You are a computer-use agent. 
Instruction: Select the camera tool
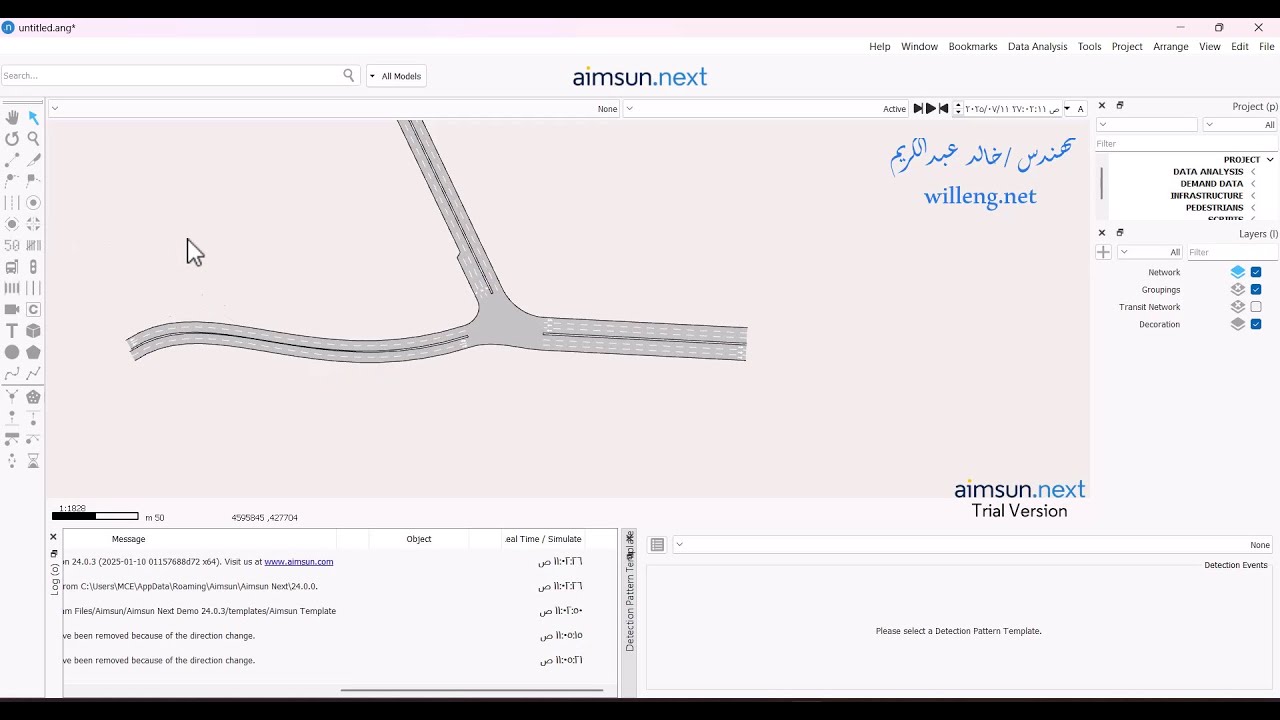coord(12,309)
